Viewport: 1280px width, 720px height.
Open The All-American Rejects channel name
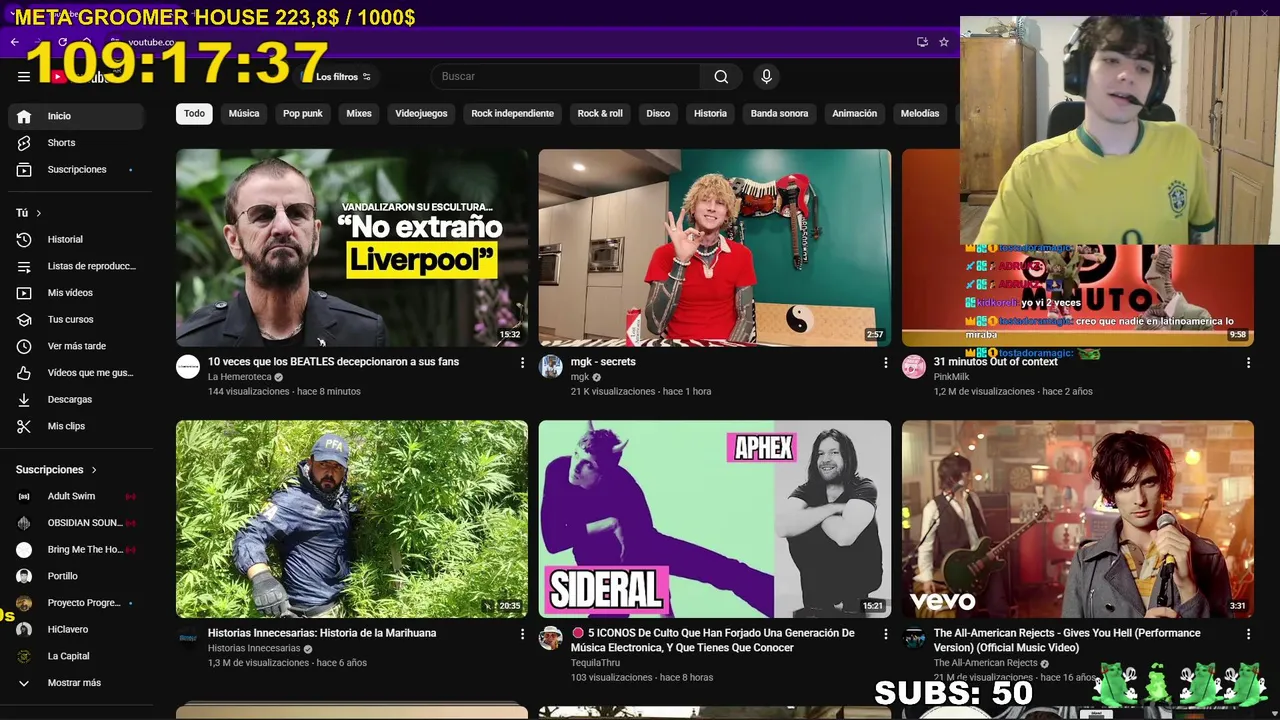985,664
